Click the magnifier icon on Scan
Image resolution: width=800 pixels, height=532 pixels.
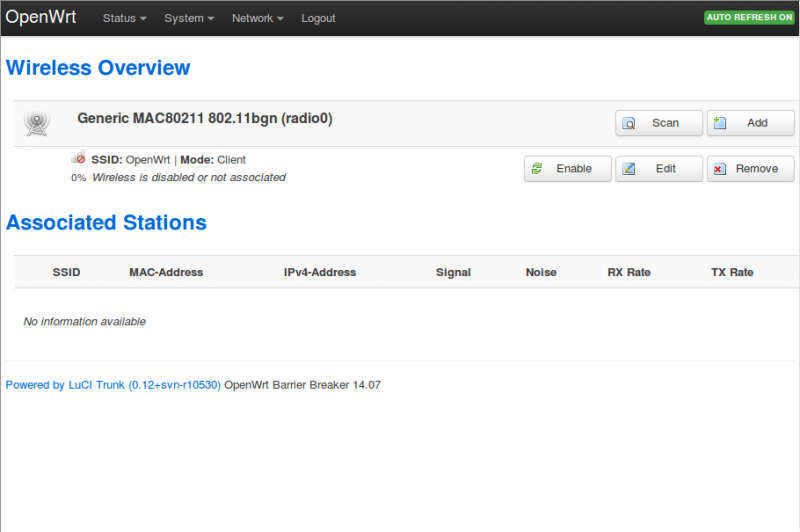click(630, 123)
